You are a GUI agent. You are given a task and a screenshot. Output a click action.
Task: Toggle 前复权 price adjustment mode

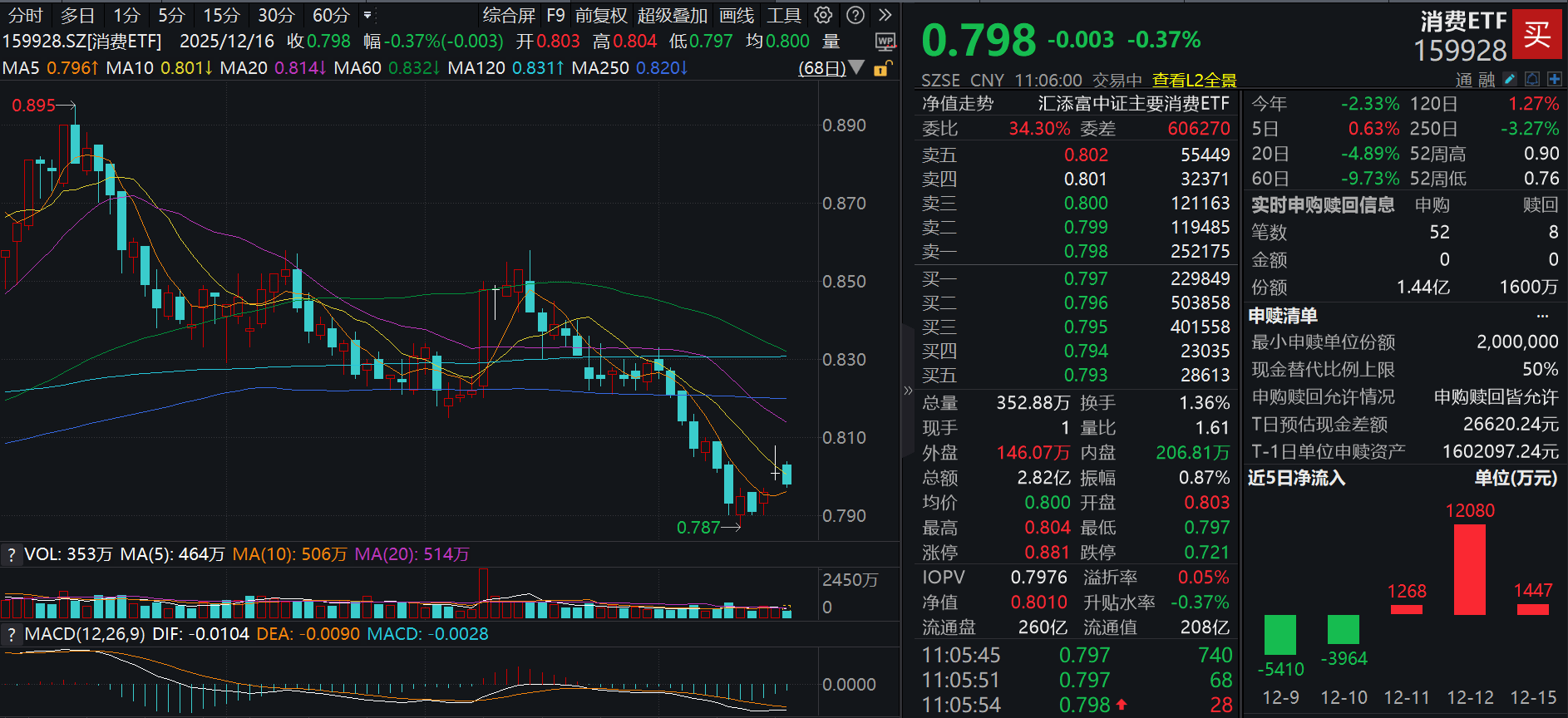pyautogui.click(x=601, y=15)
